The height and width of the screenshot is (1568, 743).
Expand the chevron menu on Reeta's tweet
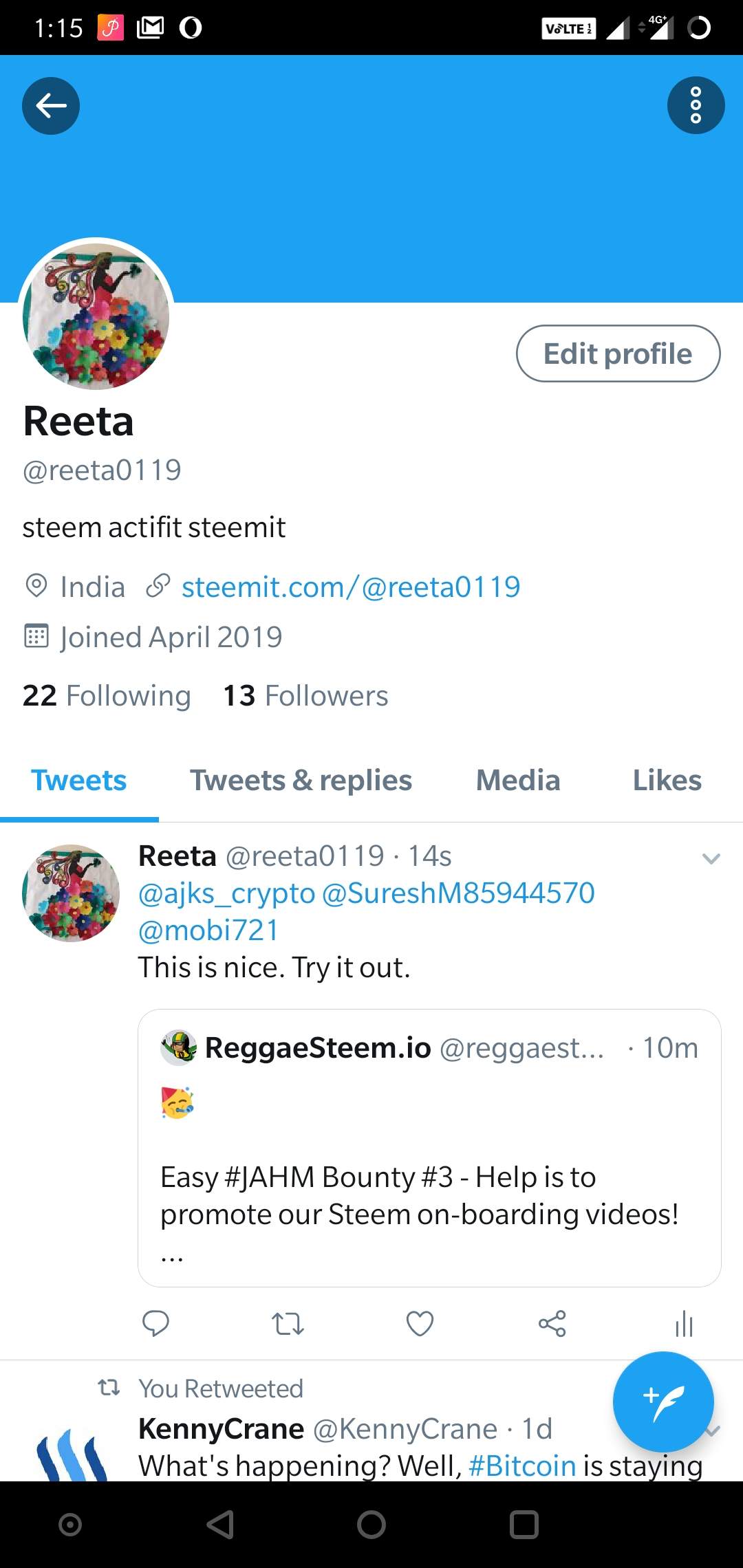click(x=711, y=858)
